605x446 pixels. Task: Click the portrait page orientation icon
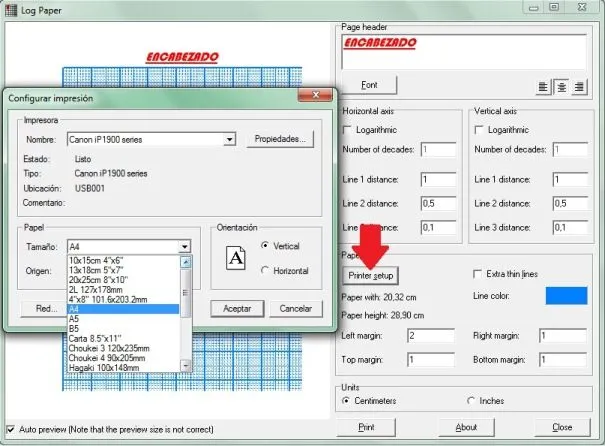(x=236, y=257)
